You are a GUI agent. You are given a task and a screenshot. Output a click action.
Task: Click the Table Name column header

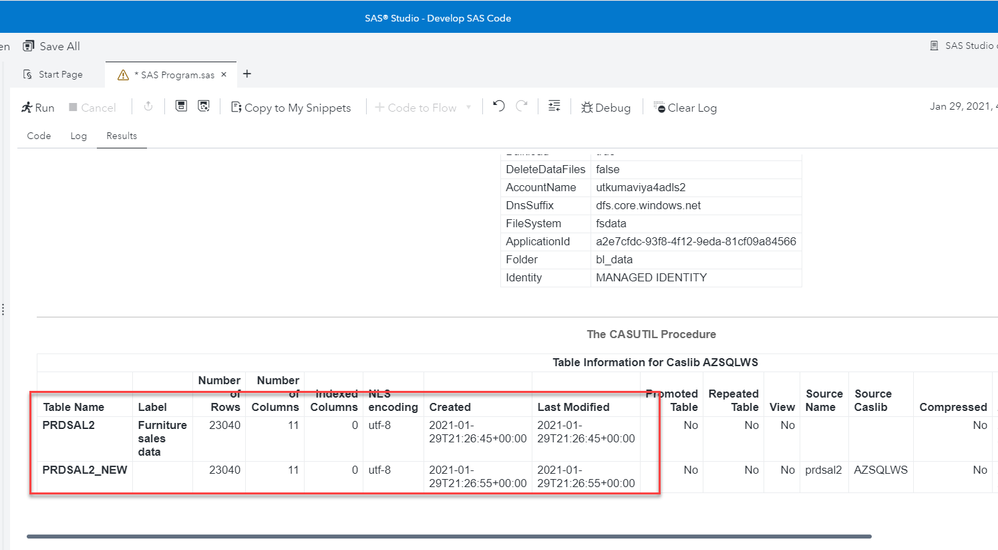click(x=73, y=407)
